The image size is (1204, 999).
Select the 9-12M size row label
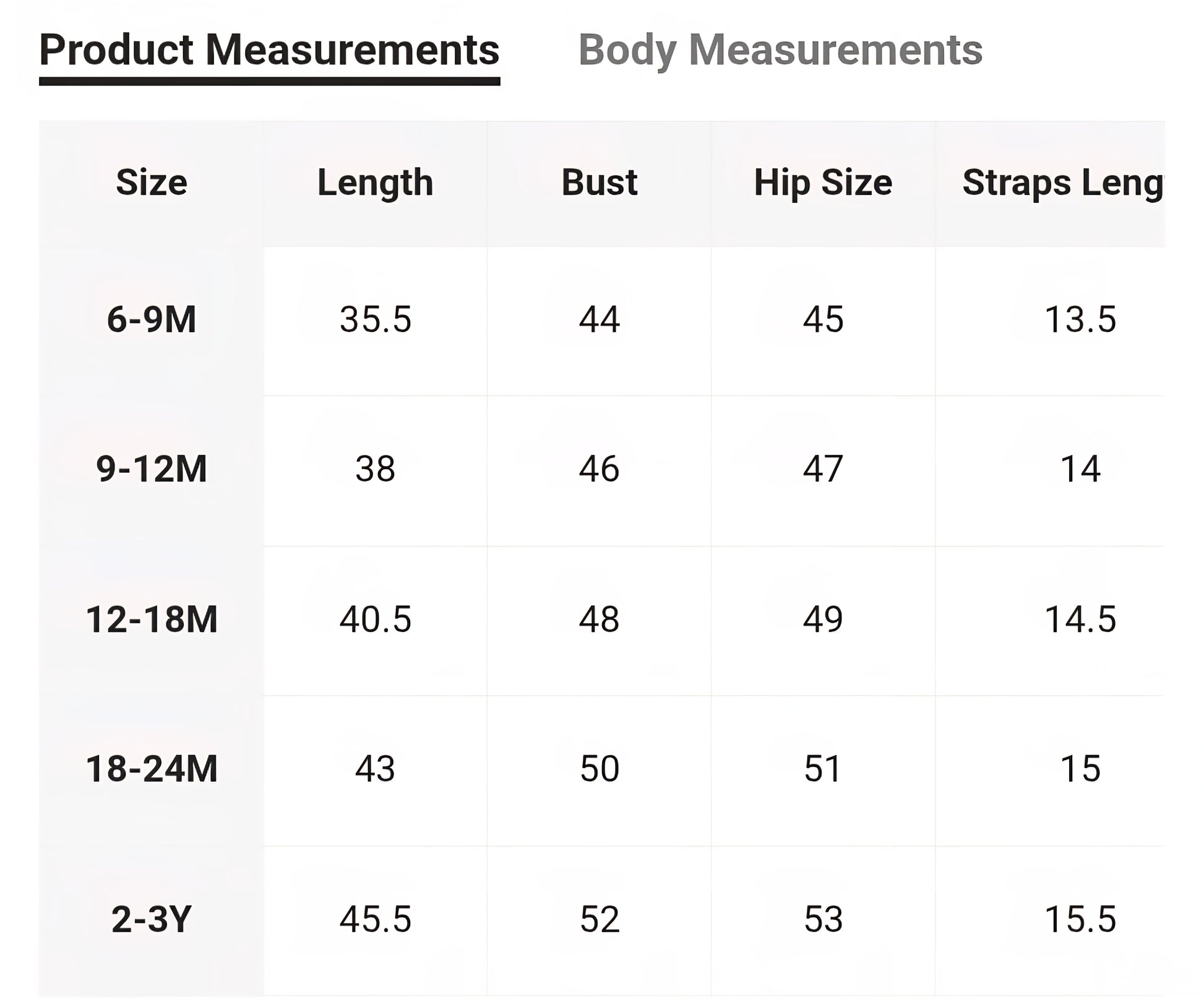point(152,469)
